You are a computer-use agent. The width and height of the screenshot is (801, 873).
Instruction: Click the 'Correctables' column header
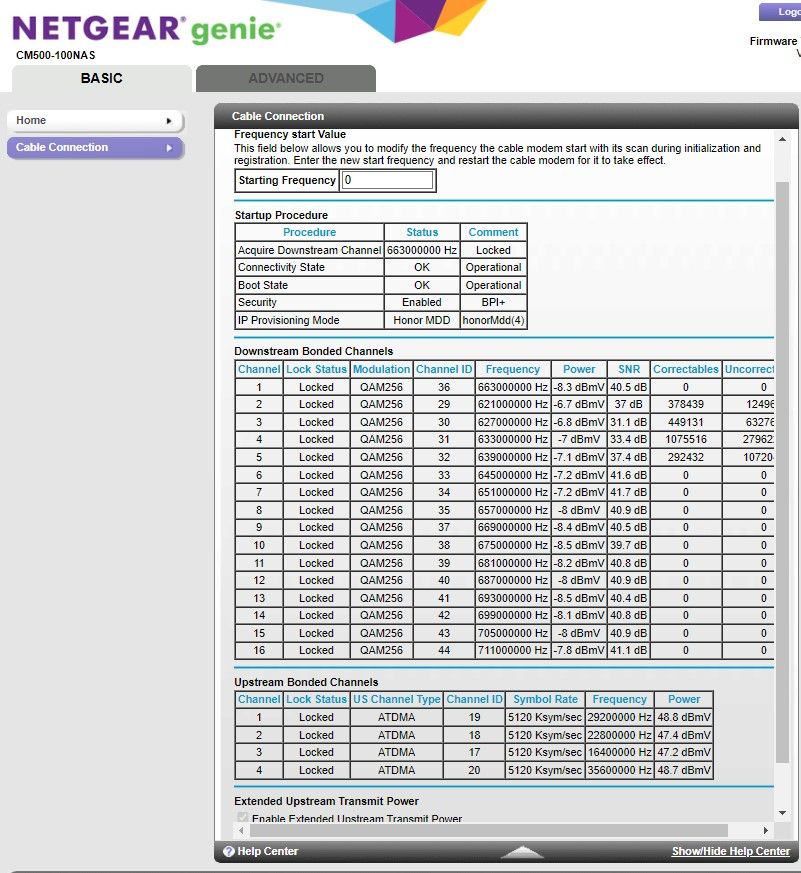tap(686, 369)
